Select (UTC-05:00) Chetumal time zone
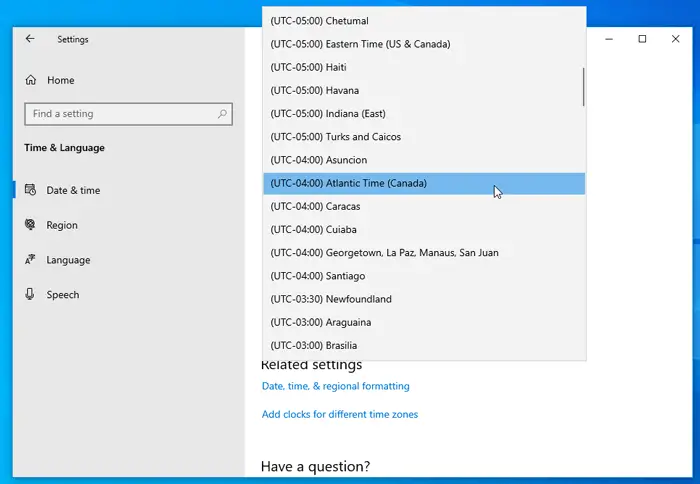Screen dimensions: 700x484 (424, 21)
